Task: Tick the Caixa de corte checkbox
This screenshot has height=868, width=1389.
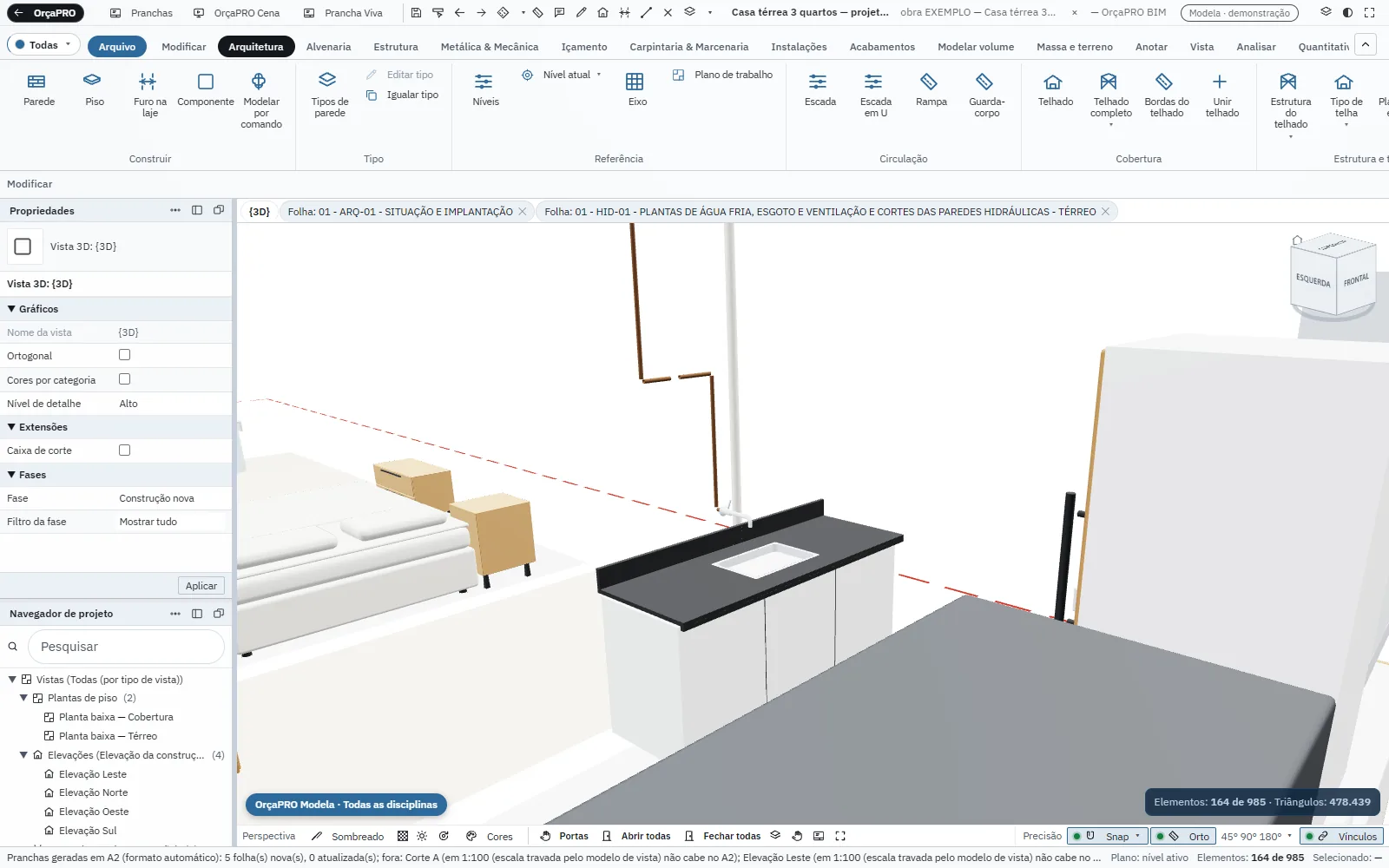Action: coord(124,450)
